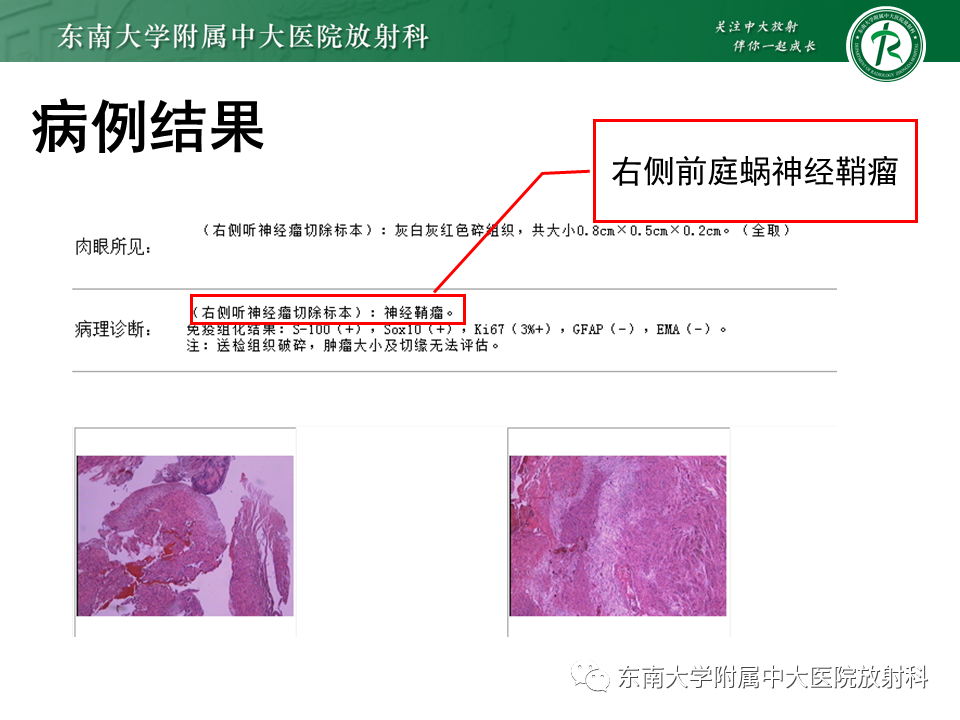960x720 pixels.
Task: Click the slide heading 病例结果
Action: pos(148,127)
